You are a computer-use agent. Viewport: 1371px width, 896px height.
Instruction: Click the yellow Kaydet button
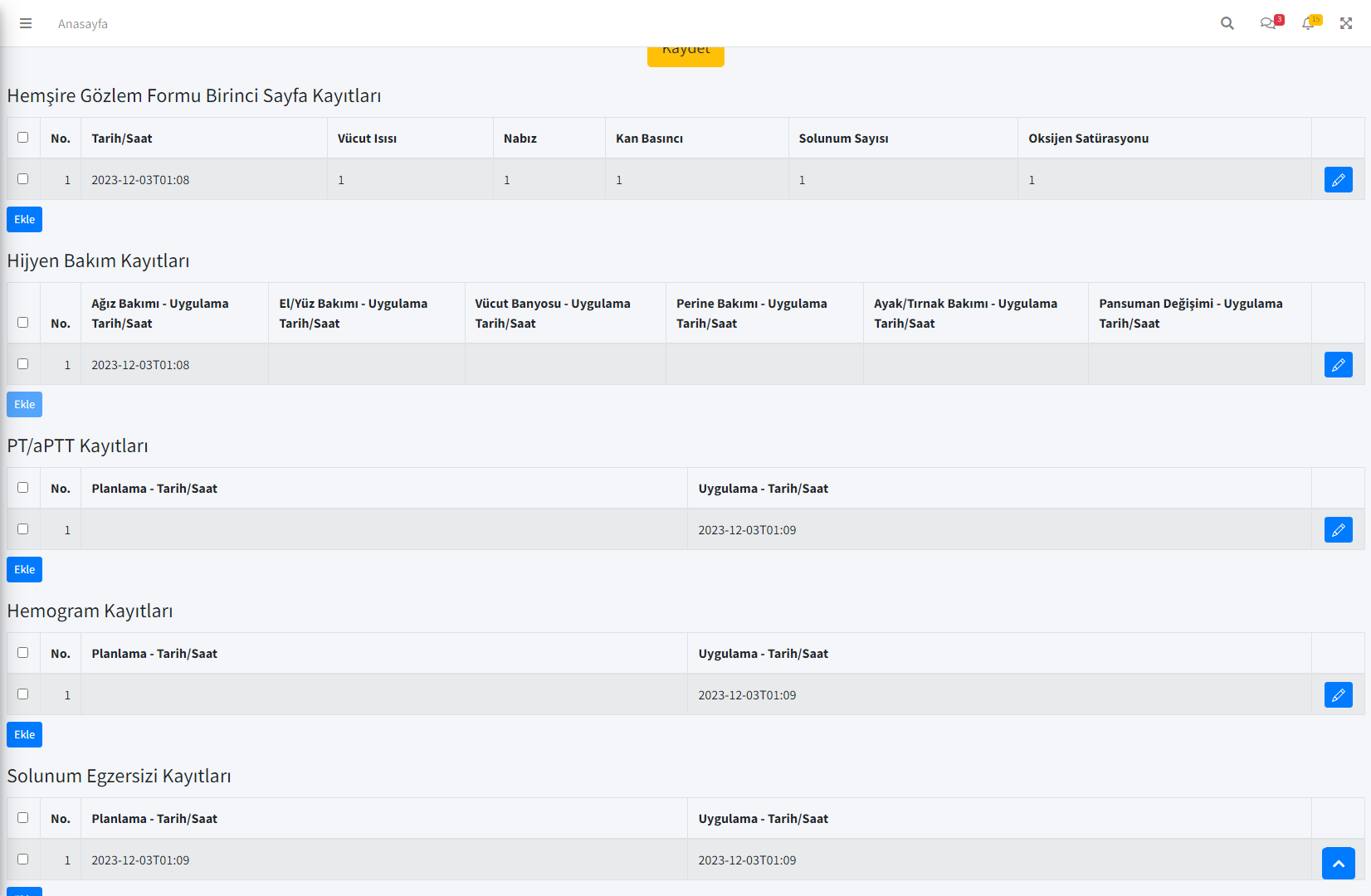pos(685,56)
